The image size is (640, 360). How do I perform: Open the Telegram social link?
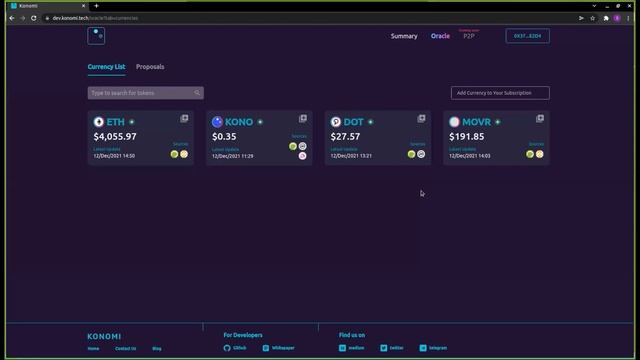click(x=433, y=348)
